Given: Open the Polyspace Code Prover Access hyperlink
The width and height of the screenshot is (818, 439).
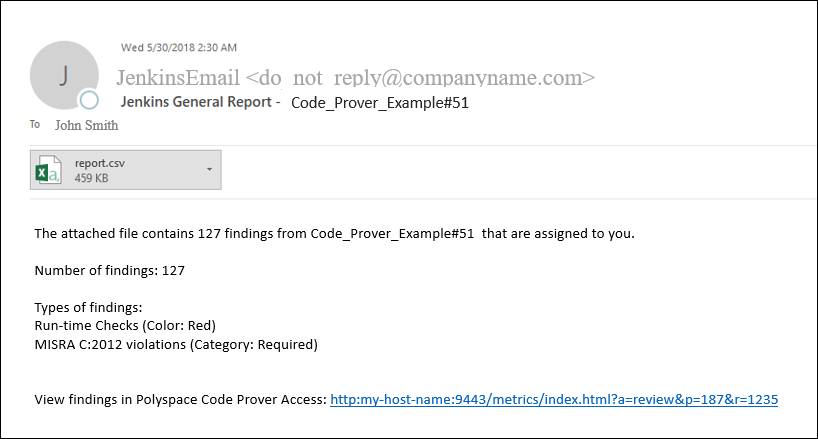Looking at the screenshot, I should (554, 399).
